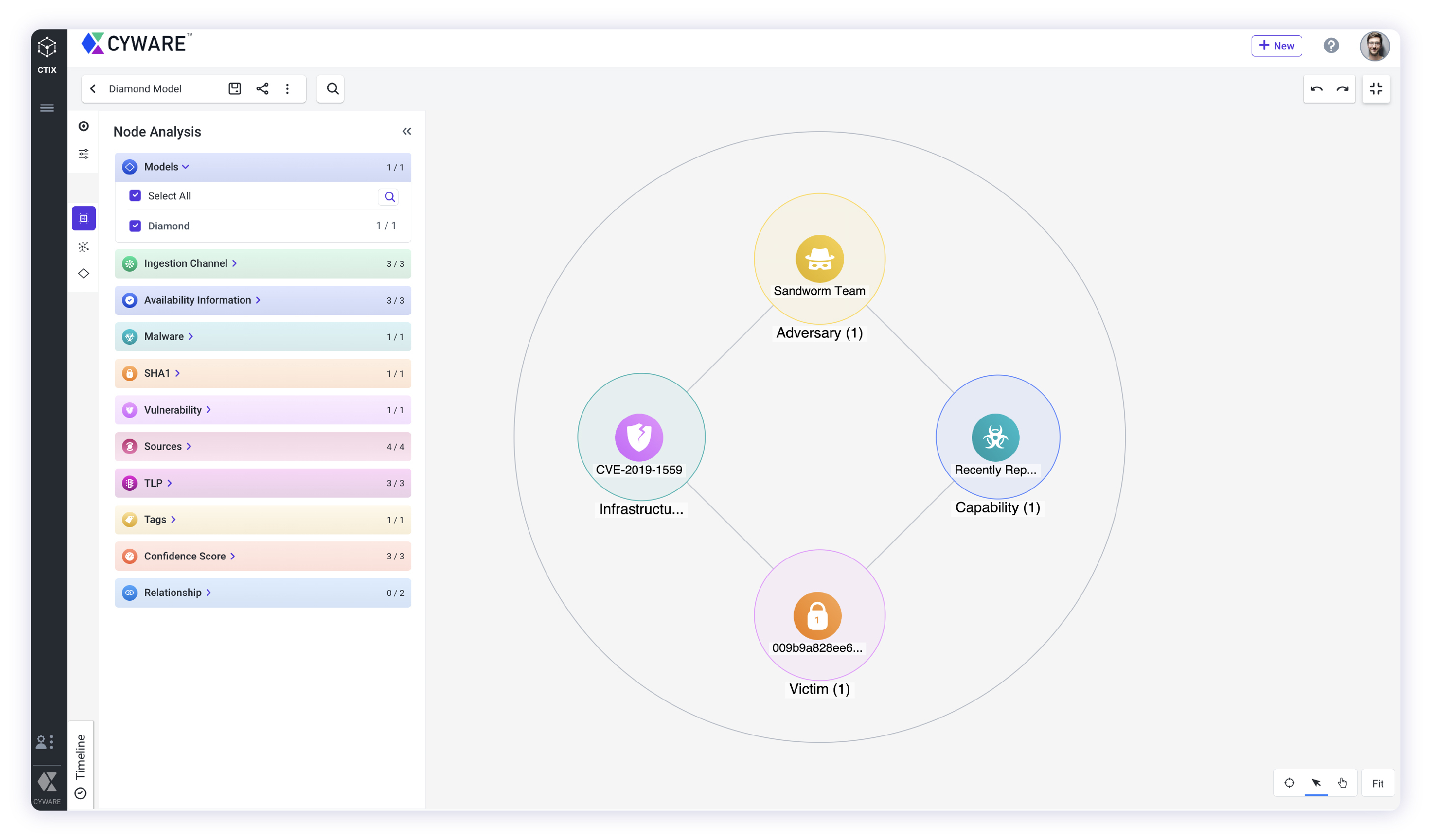Select the pan hand tool icon
1431x840 pixels.
click(x=1343, y=783)
